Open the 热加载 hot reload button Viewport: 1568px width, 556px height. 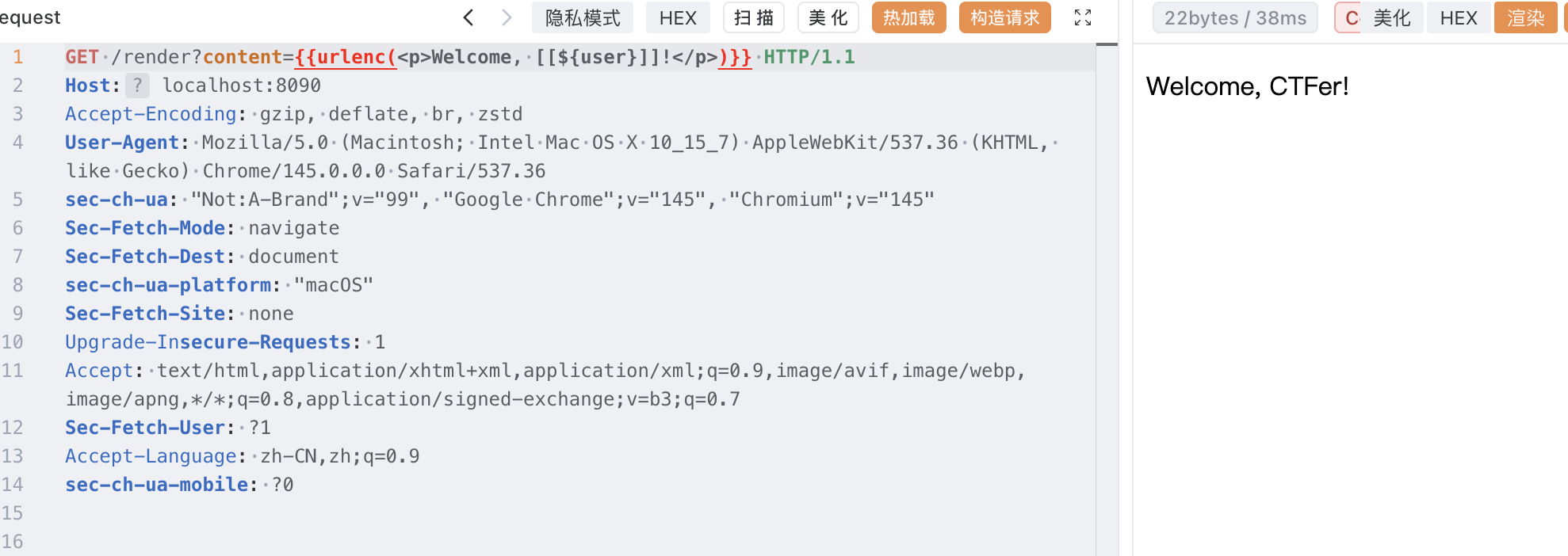tap(909, 17)
